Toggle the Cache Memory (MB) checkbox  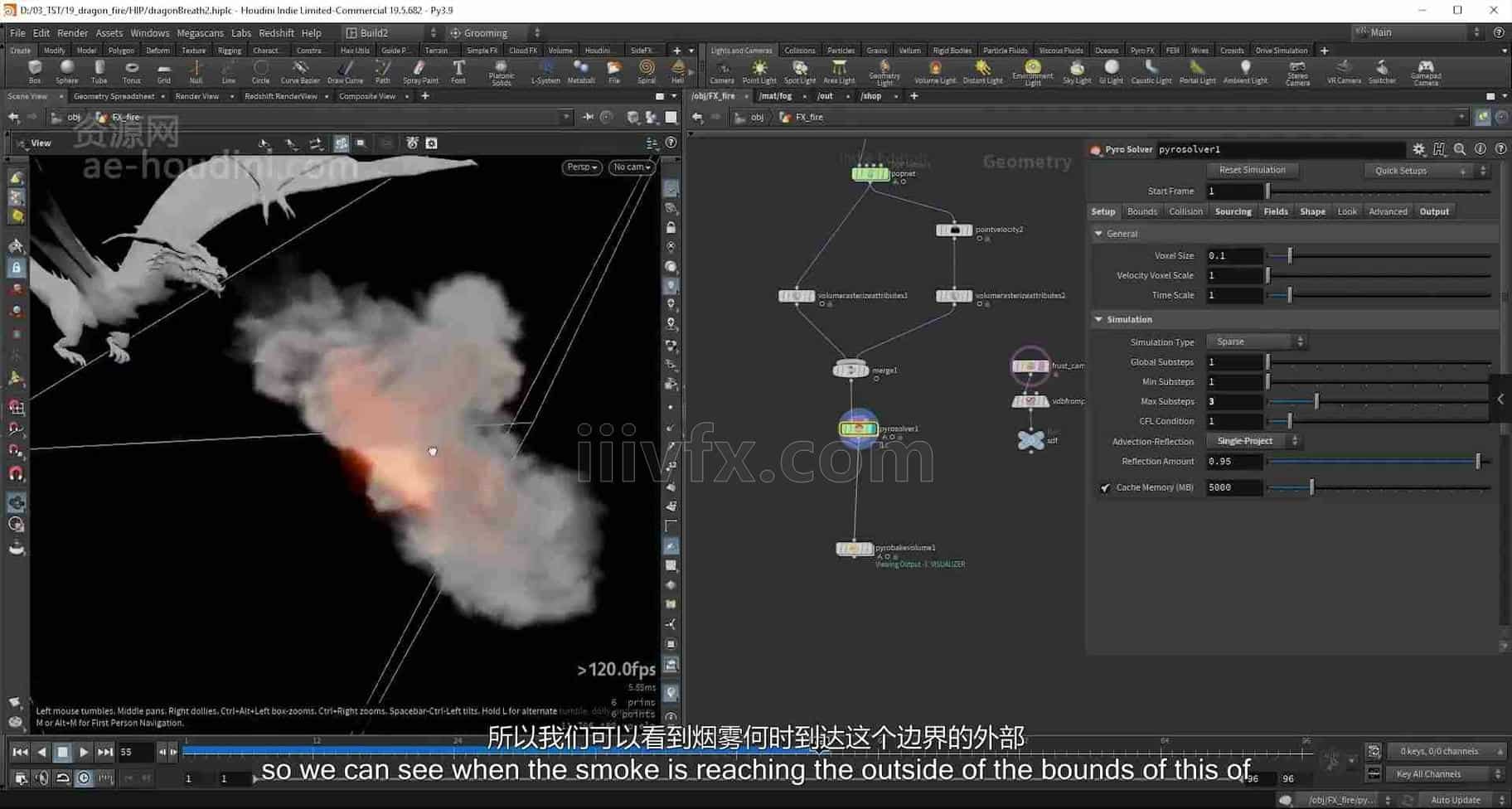[1105, 488]
